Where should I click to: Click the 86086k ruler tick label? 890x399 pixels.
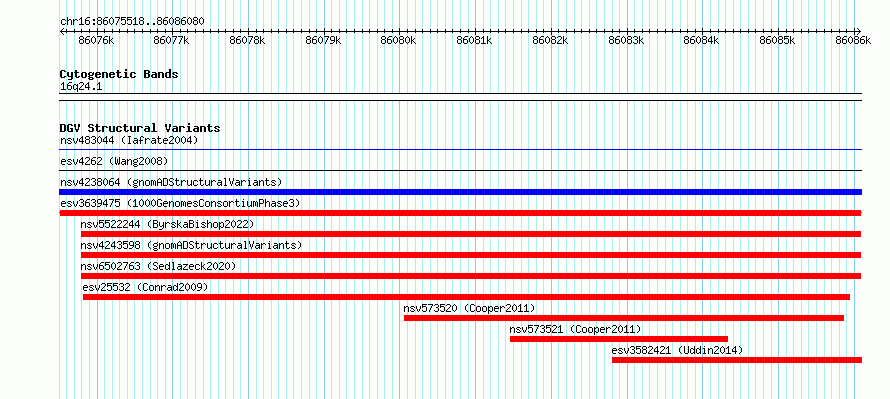pyautogui.click(x=854, y=40)
